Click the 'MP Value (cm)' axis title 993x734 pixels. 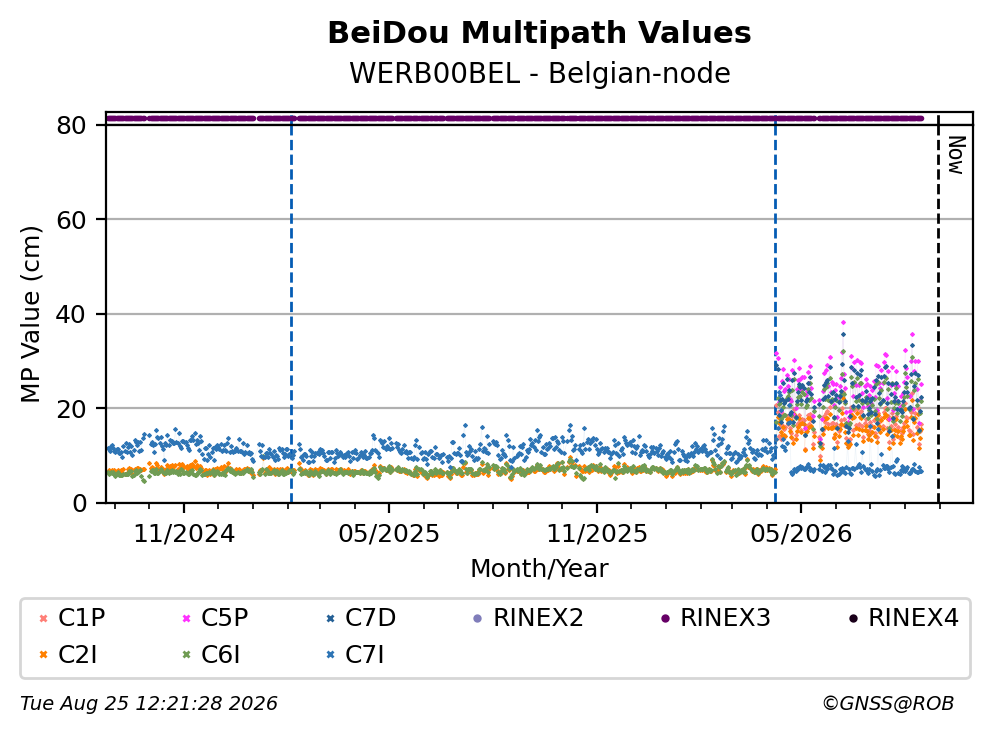point(30,314)
